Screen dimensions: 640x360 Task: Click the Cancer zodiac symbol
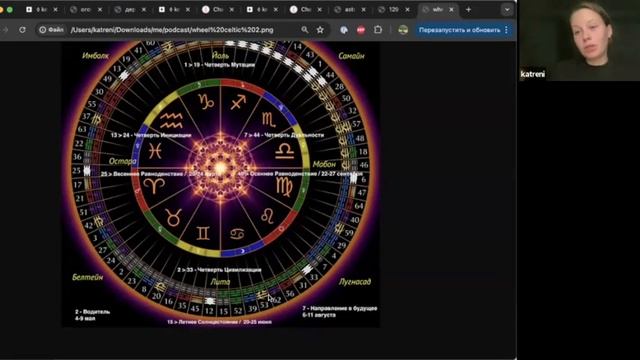(x=238, y=234)
